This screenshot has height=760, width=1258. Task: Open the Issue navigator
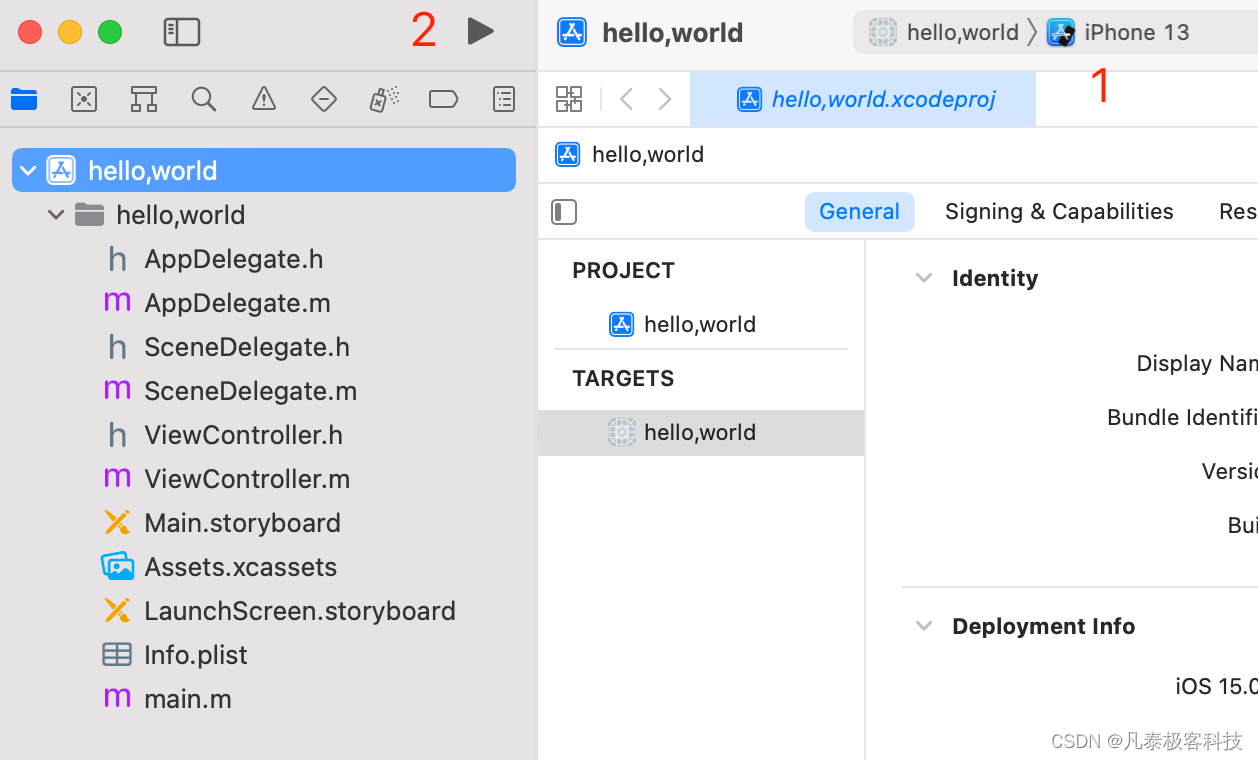click(x=264, y=99)
